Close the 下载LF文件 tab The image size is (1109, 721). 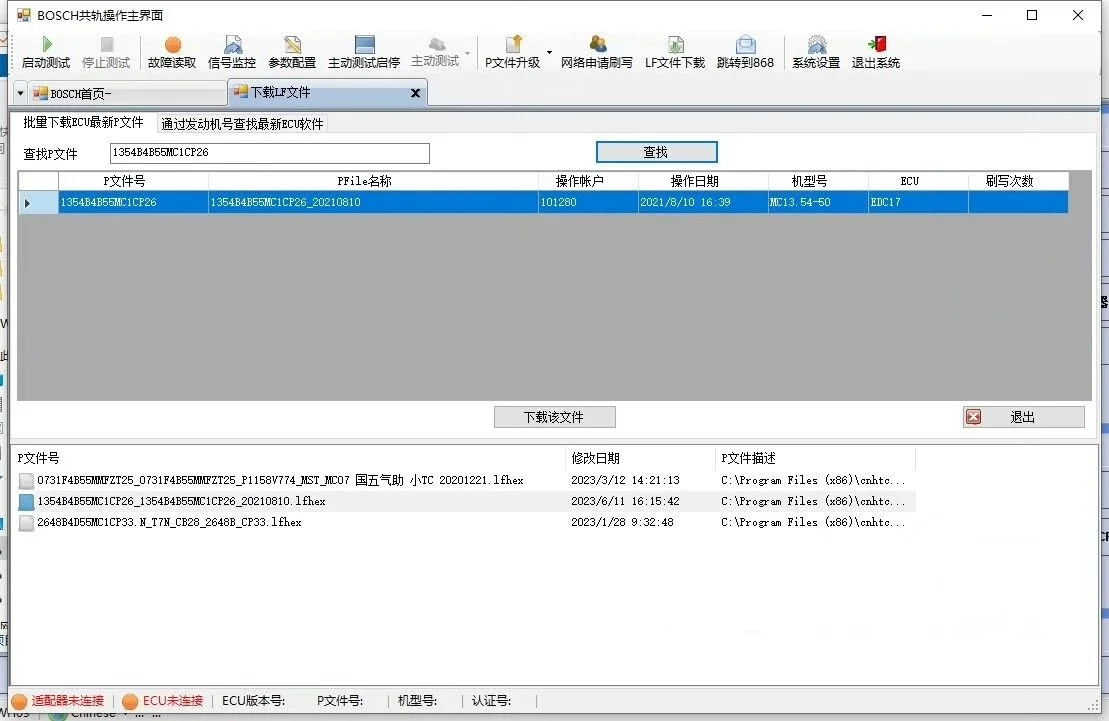(416, 93)
